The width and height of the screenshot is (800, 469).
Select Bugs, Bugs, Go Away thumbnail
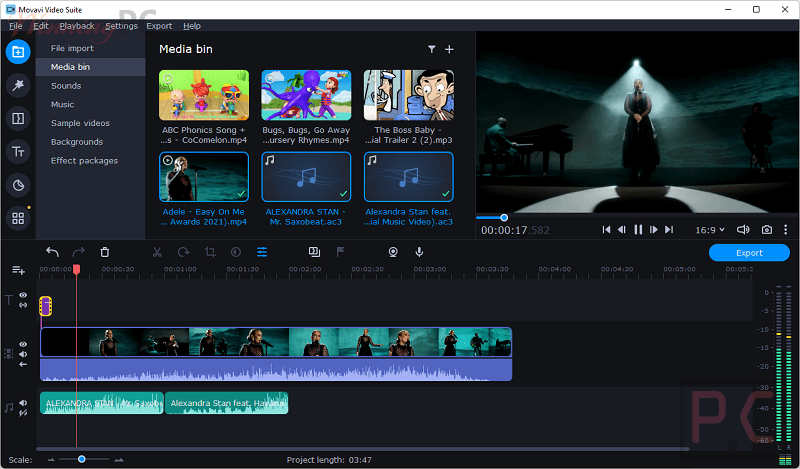coord(306,95)
